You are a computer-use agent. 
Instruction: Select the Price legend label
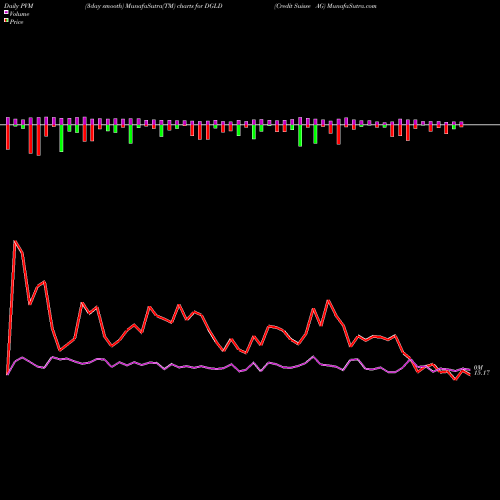pos(16,22)
